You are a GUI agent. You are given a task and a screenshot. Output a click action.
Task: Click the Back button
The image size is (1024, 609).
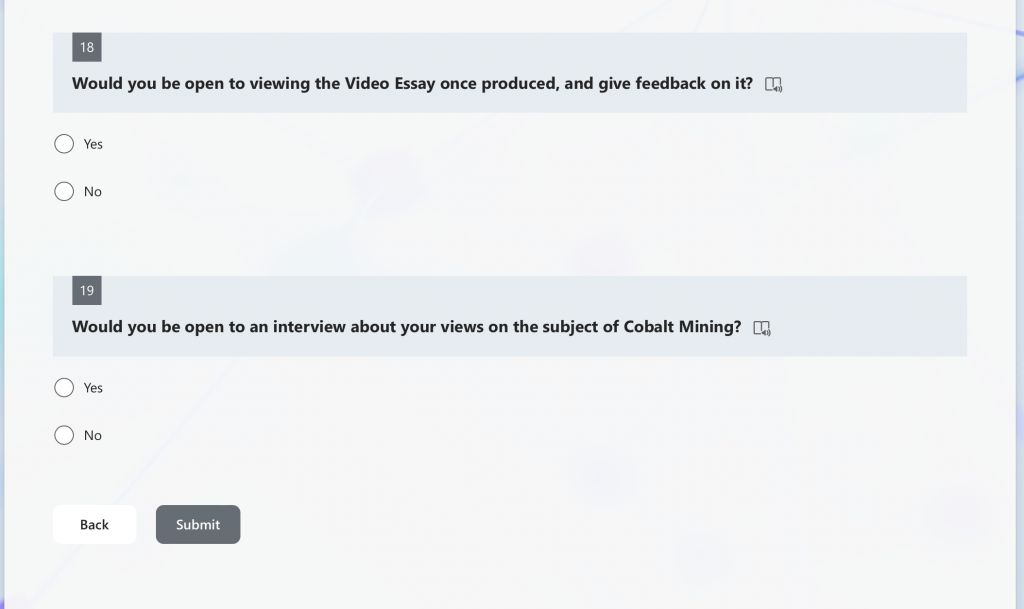pos(95,524)
